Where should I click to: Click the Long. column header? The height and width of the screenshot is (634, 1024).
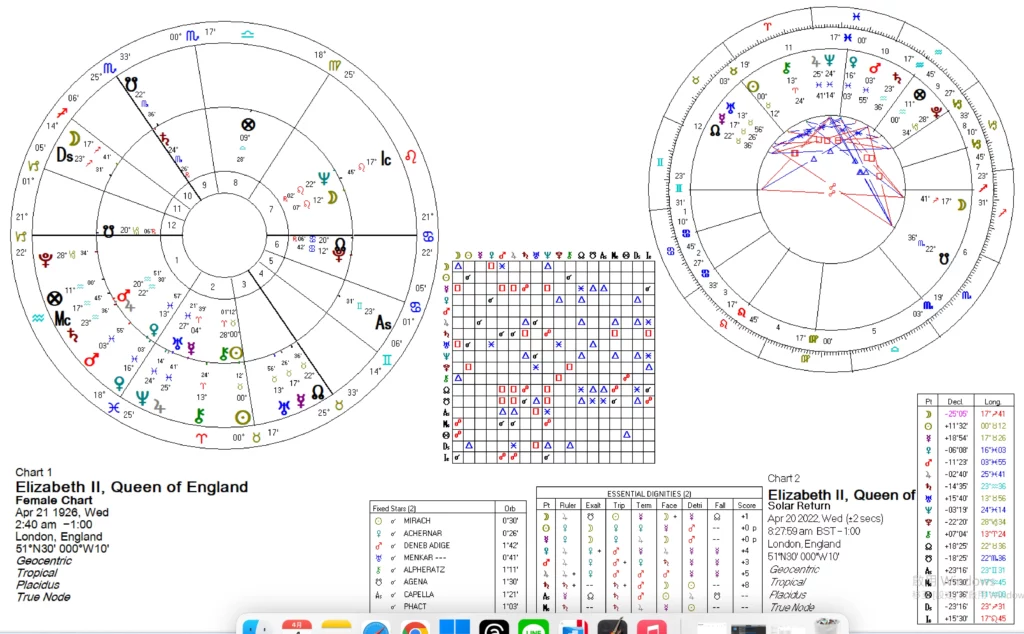pos(992,399)
